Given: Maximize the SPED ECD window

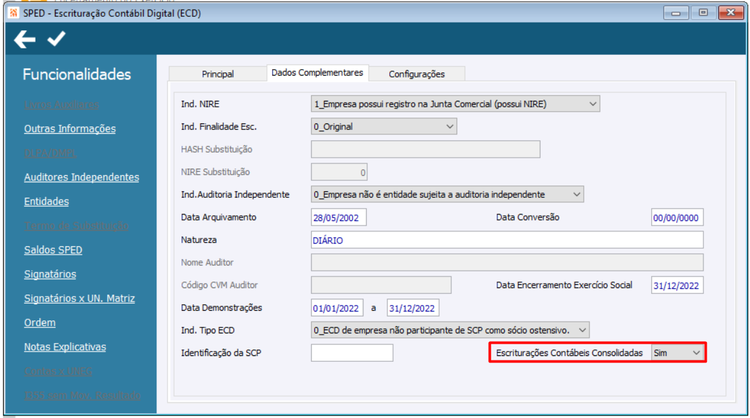Looking at the screenshot, I should [703, 13].
